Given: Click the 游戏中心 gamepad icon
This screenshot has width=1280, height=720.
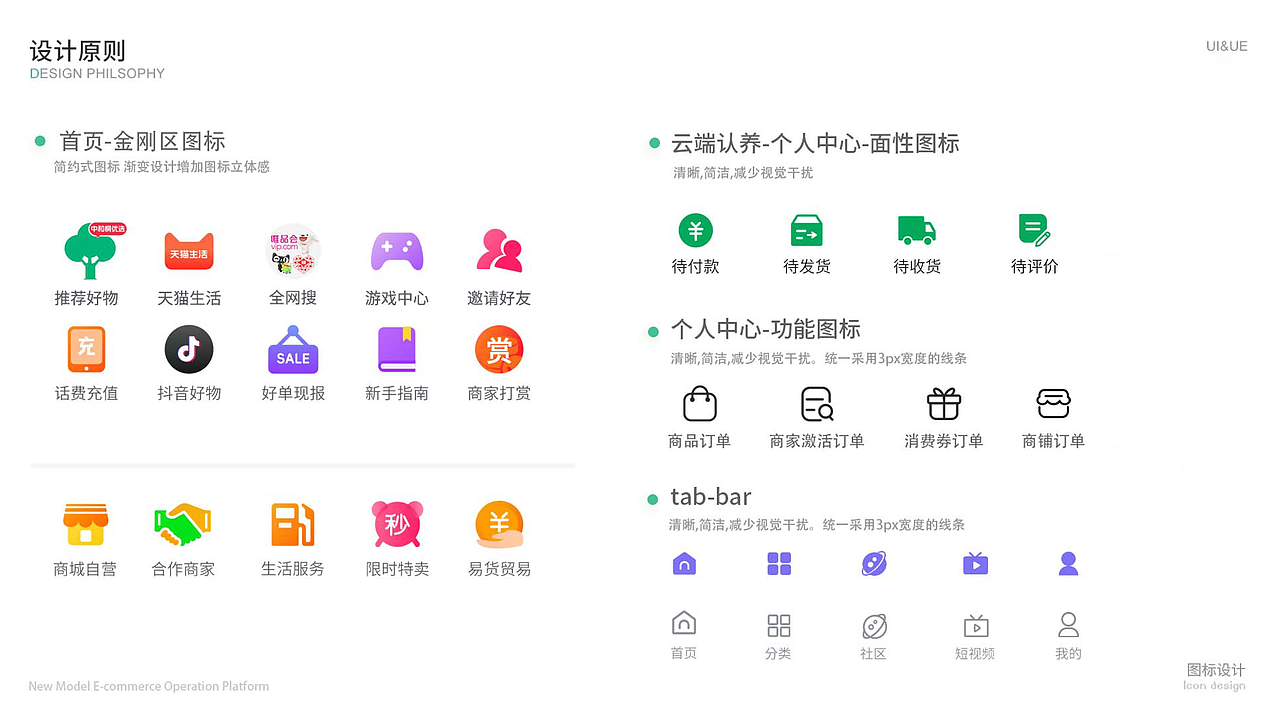Looking at the screenshot, I should [396, 251].
